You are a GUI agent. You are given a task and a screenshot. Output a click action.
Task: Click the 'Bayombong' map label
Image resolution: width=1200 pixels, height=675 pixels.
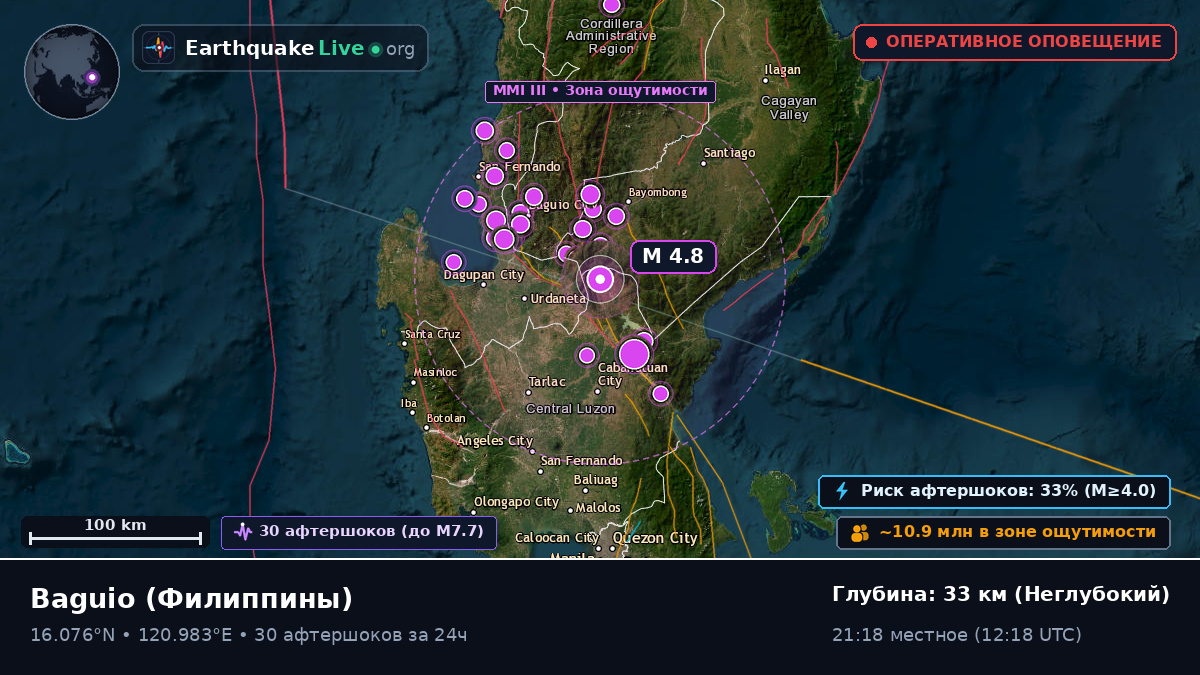658,192
